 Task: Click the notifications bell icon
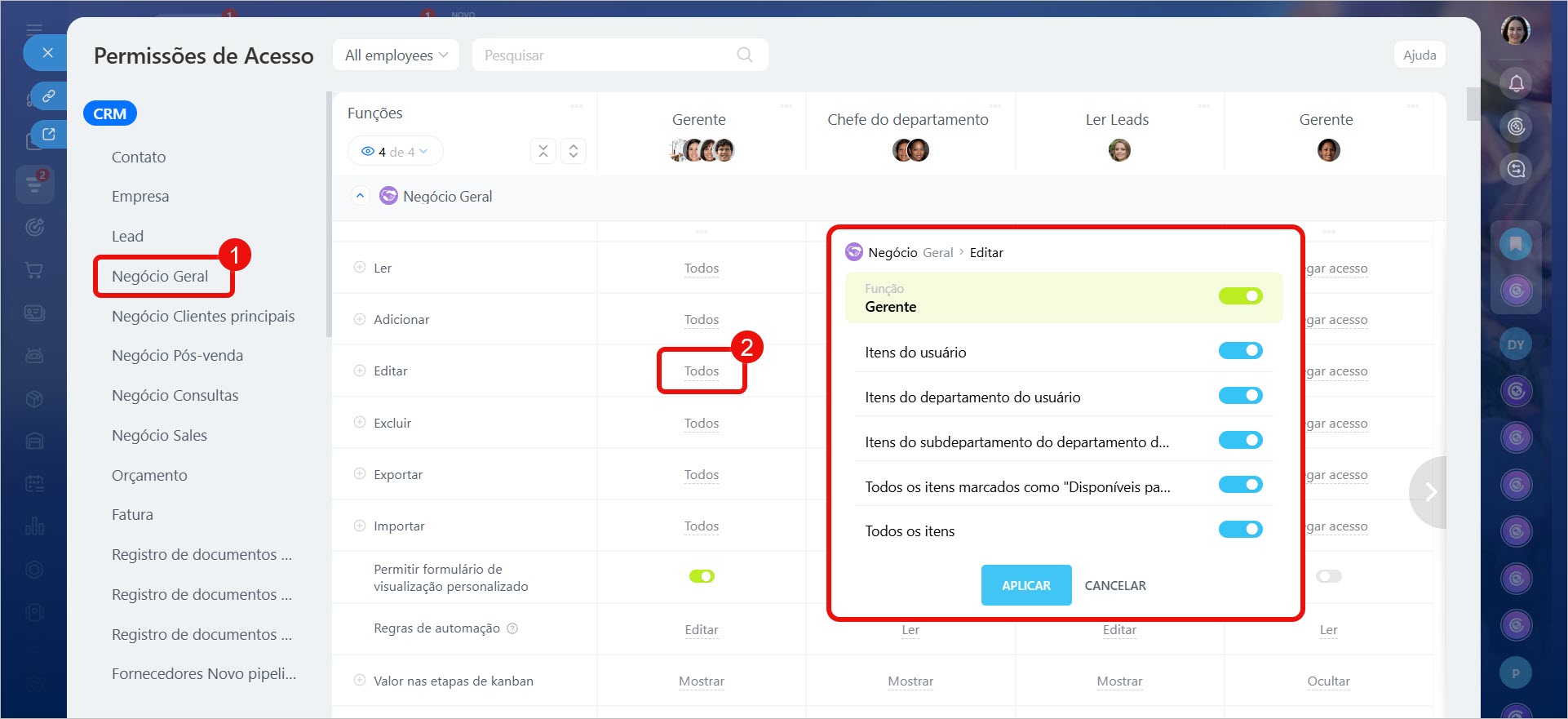[x=1516, y=83]
